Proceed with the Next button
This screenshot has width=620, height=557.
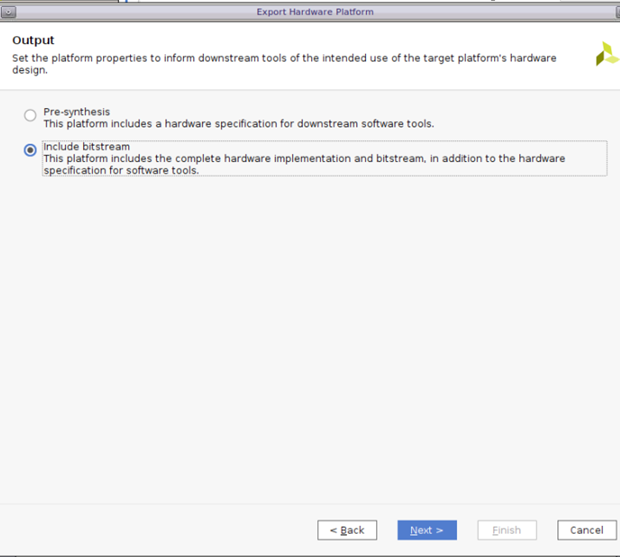(426, 530)
